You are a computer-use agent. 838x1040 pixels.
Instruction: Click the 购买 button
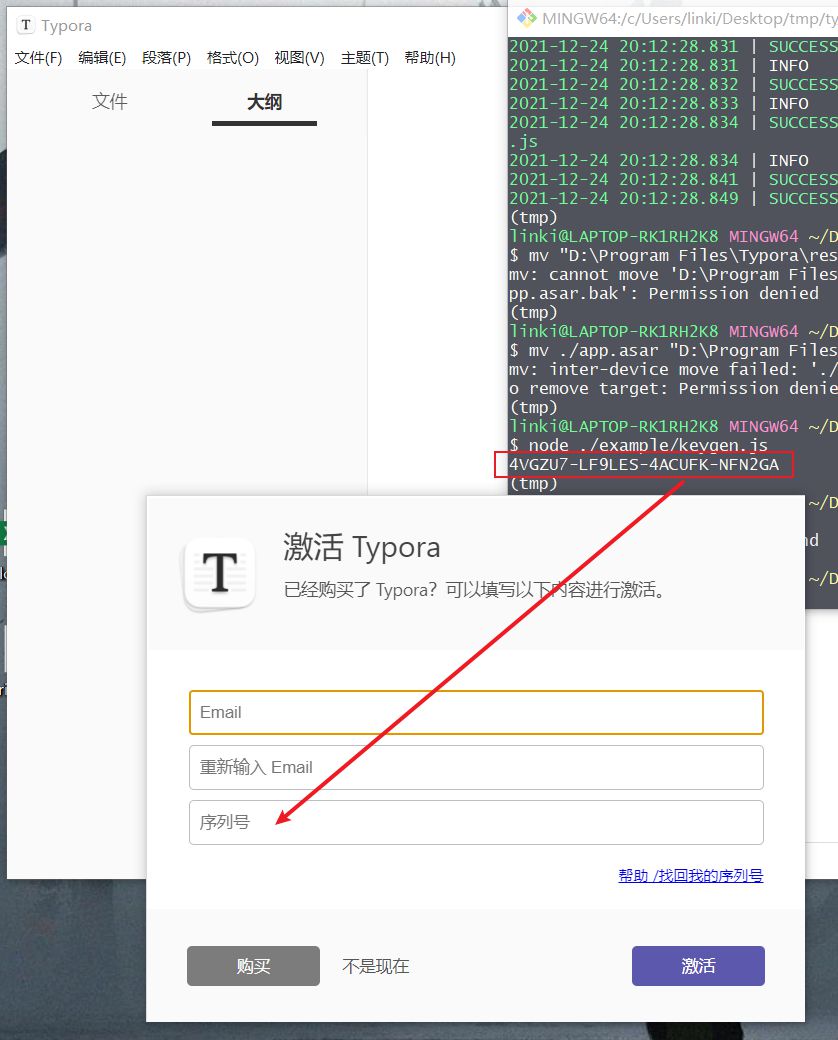tap(253, 966)
